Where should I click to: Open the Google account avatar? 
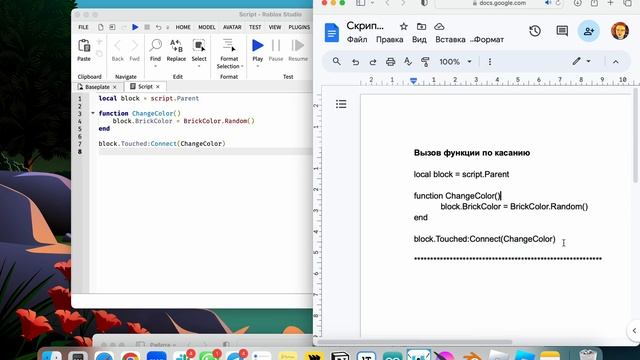pyautogui.click(x=620, y=31)
